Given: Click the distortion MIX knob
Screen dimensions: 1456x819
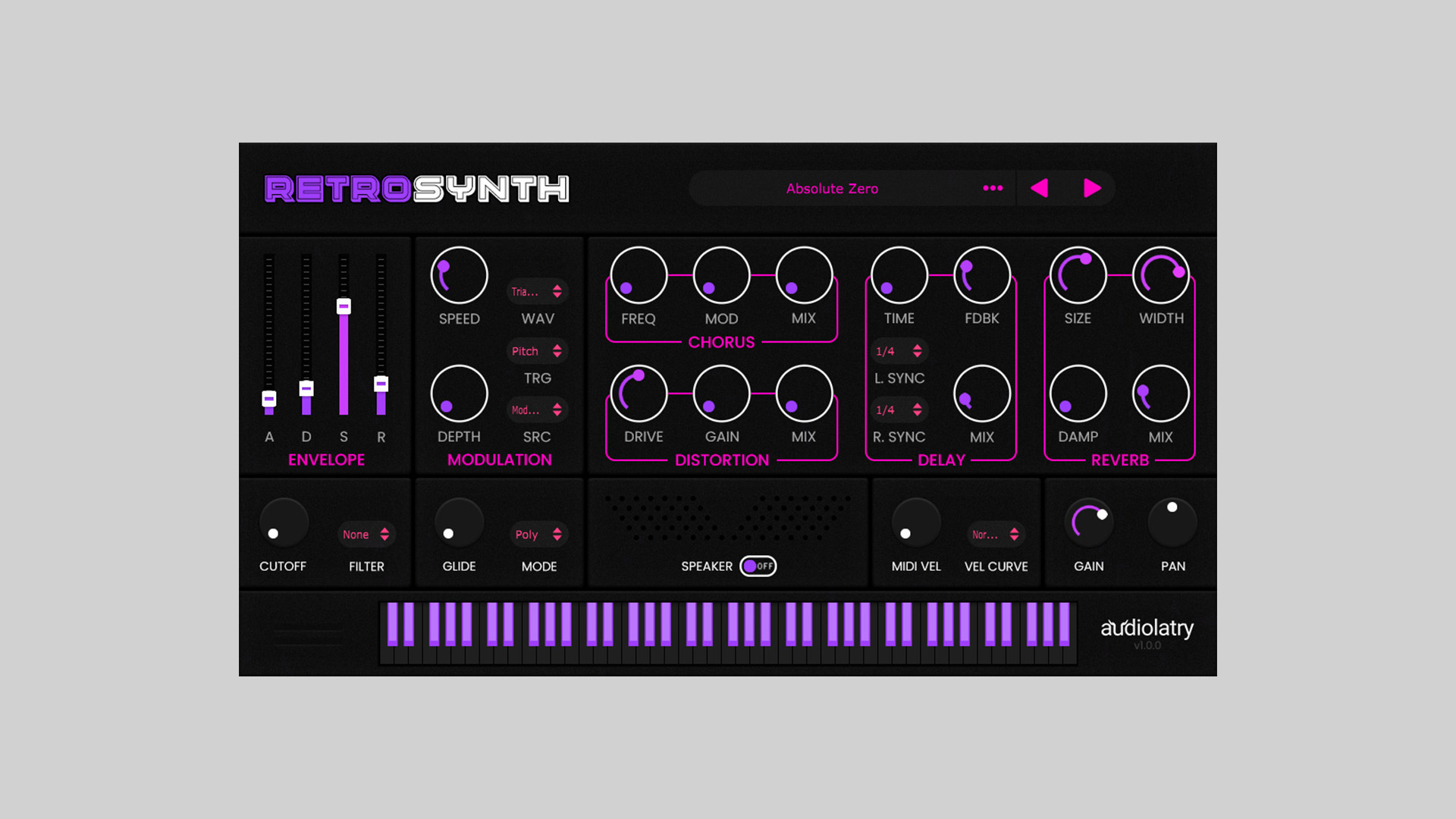Looking at the screenshot, I should pos(804,394).
